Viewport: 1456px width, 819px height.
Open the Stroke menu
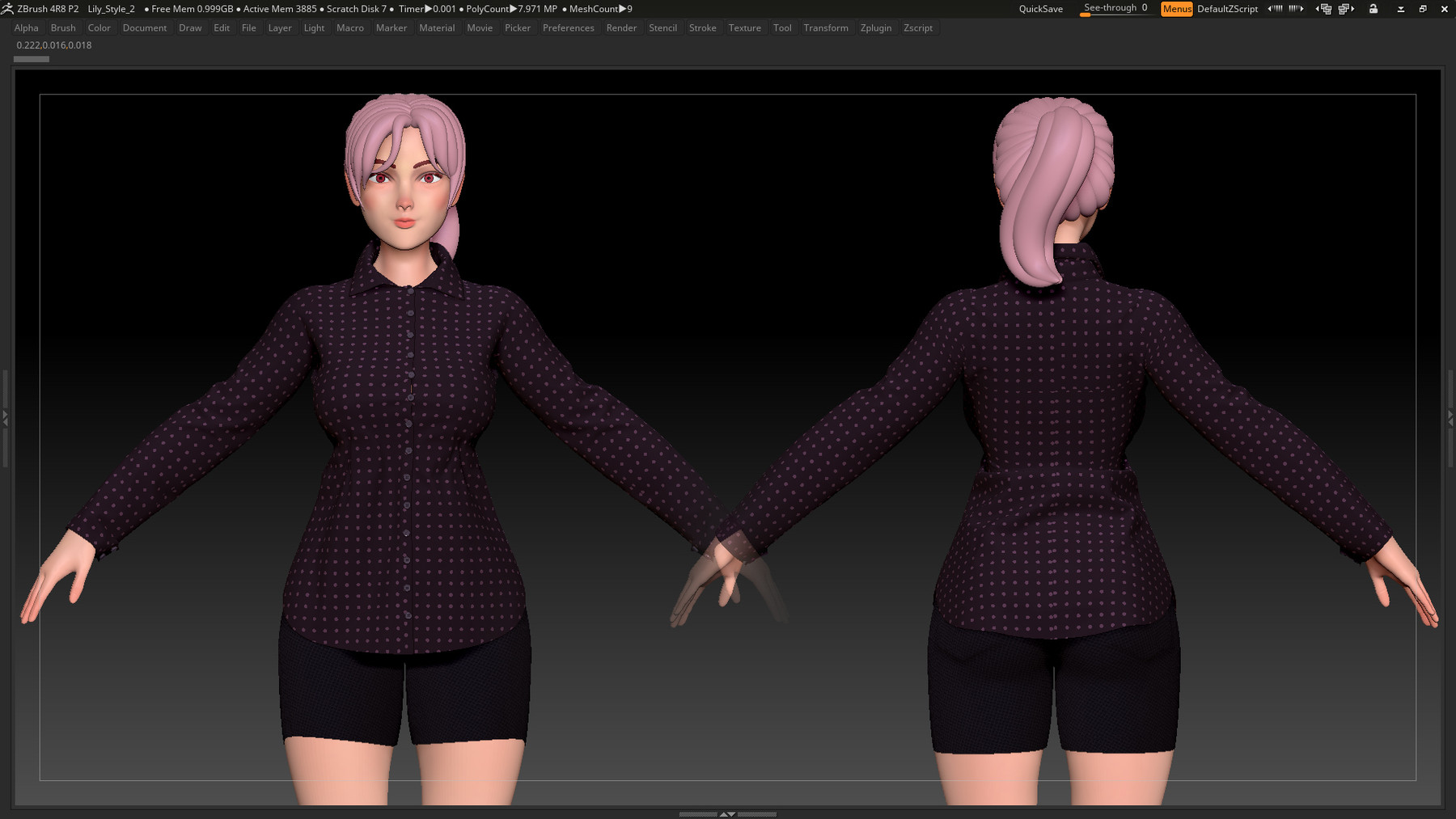click(x=702, y=27)
